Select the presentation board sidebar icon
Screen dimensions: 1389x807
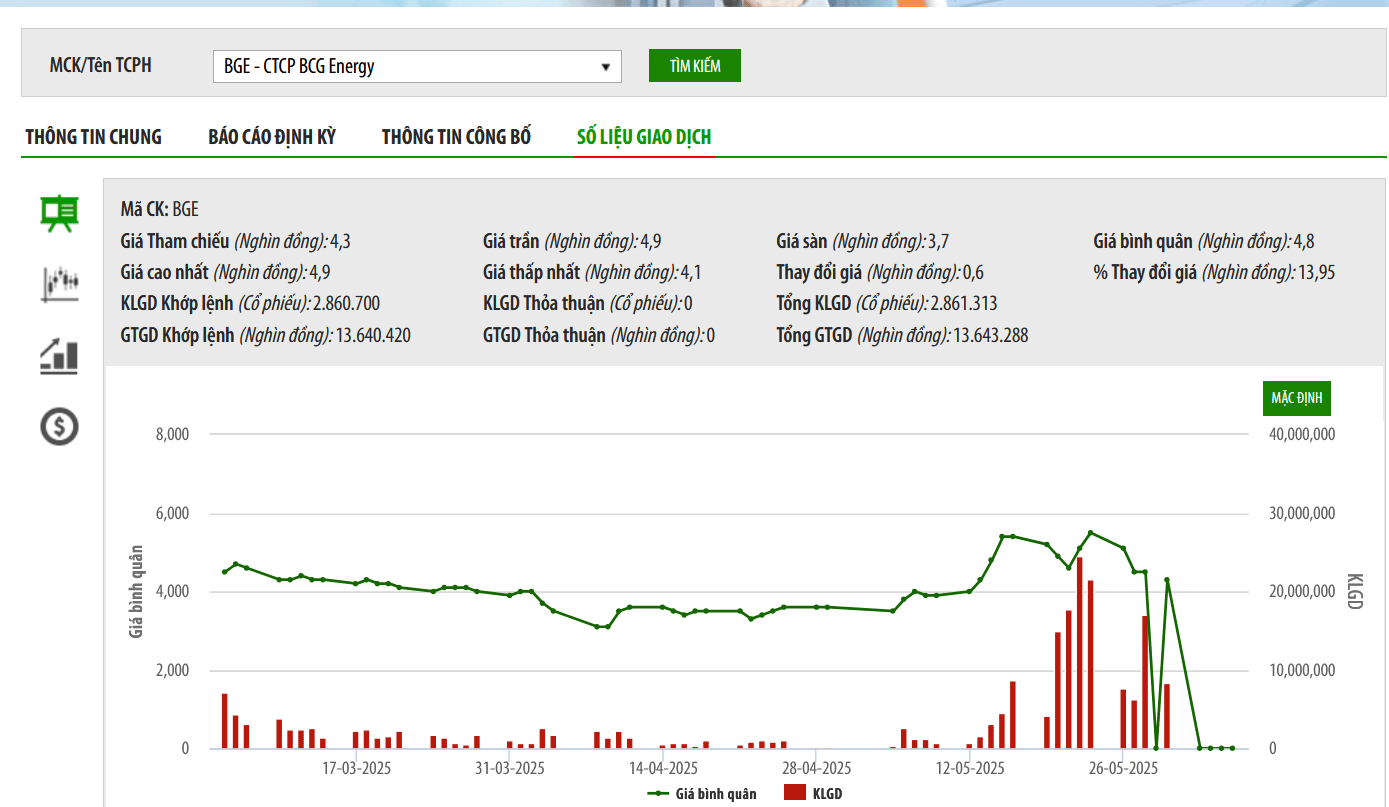tap(59, 213)
